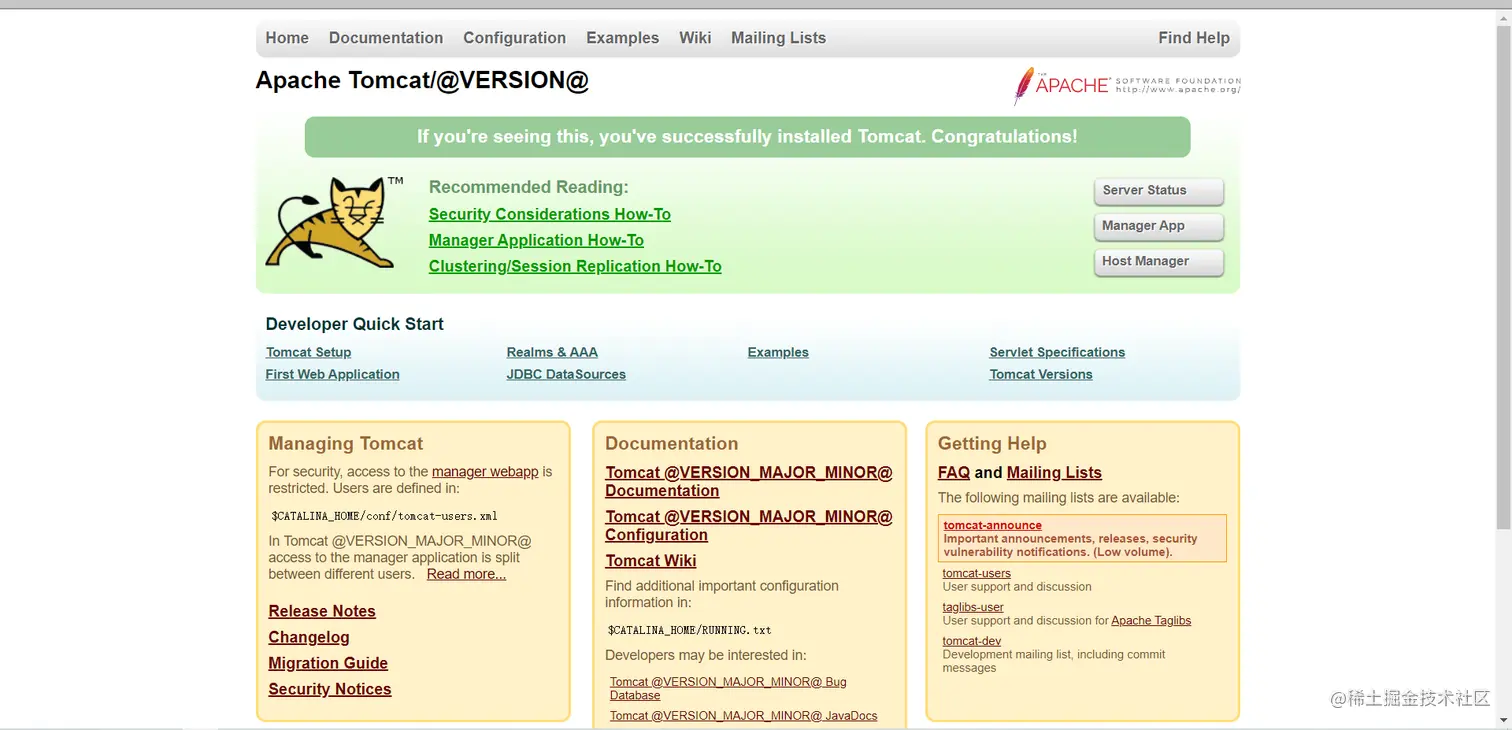Click Find Help in the top bar

[x=1194, y=38]
